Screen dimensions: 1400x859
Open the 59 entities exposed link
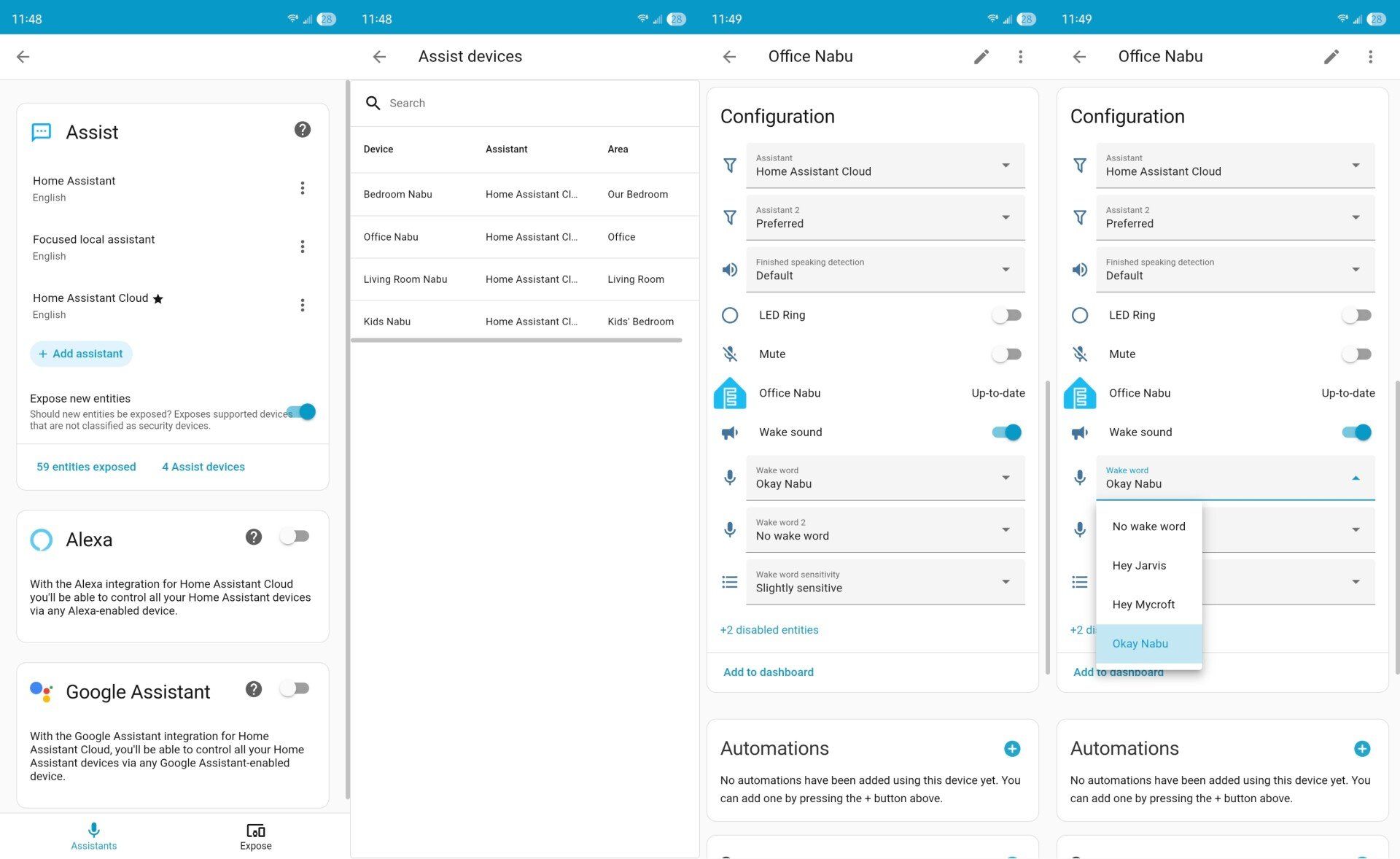pos(85,467)
